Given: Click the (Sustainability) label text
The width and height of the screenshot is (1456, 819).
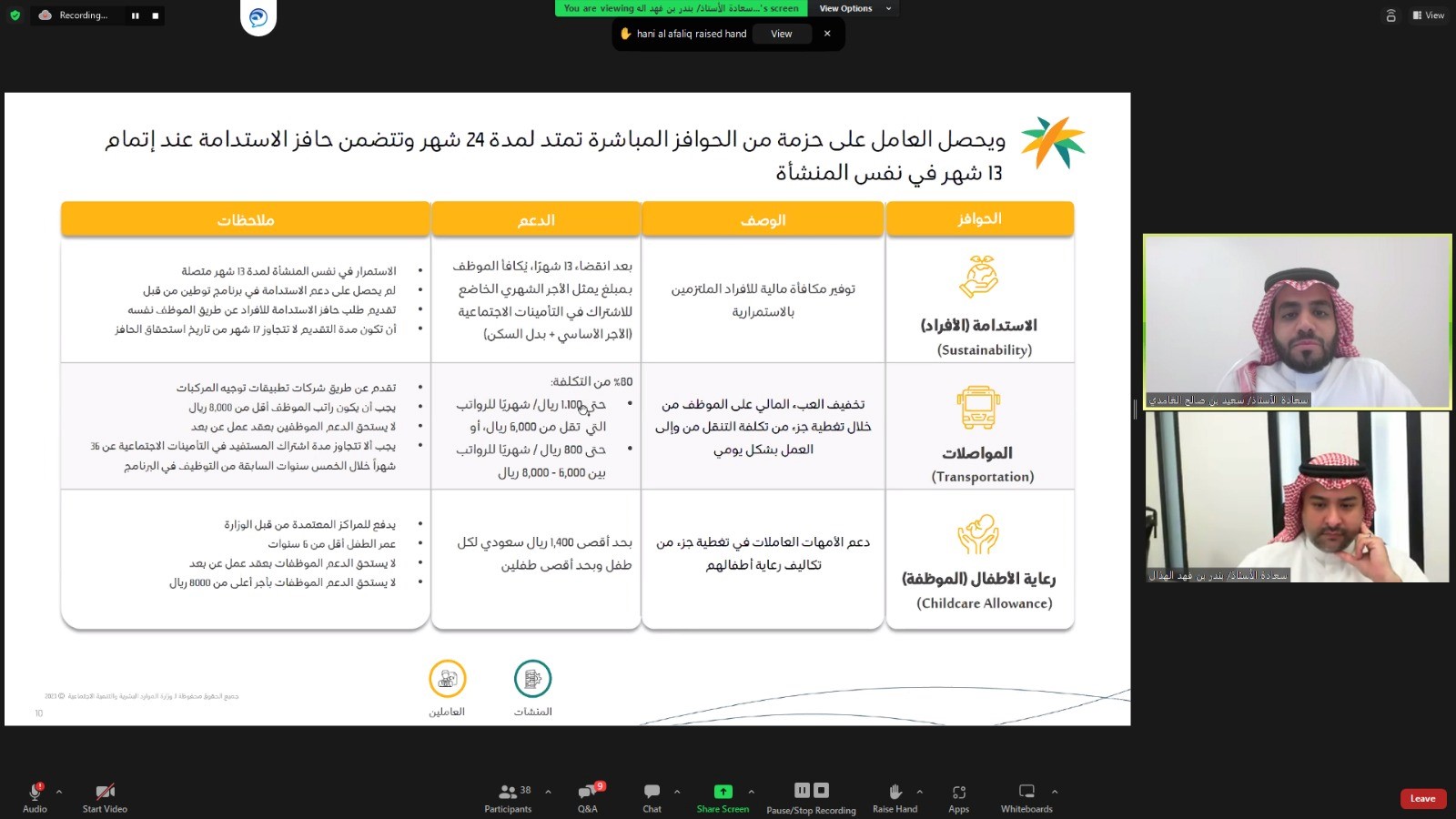Looking at the screenshot, I should [x=985, y=350].
